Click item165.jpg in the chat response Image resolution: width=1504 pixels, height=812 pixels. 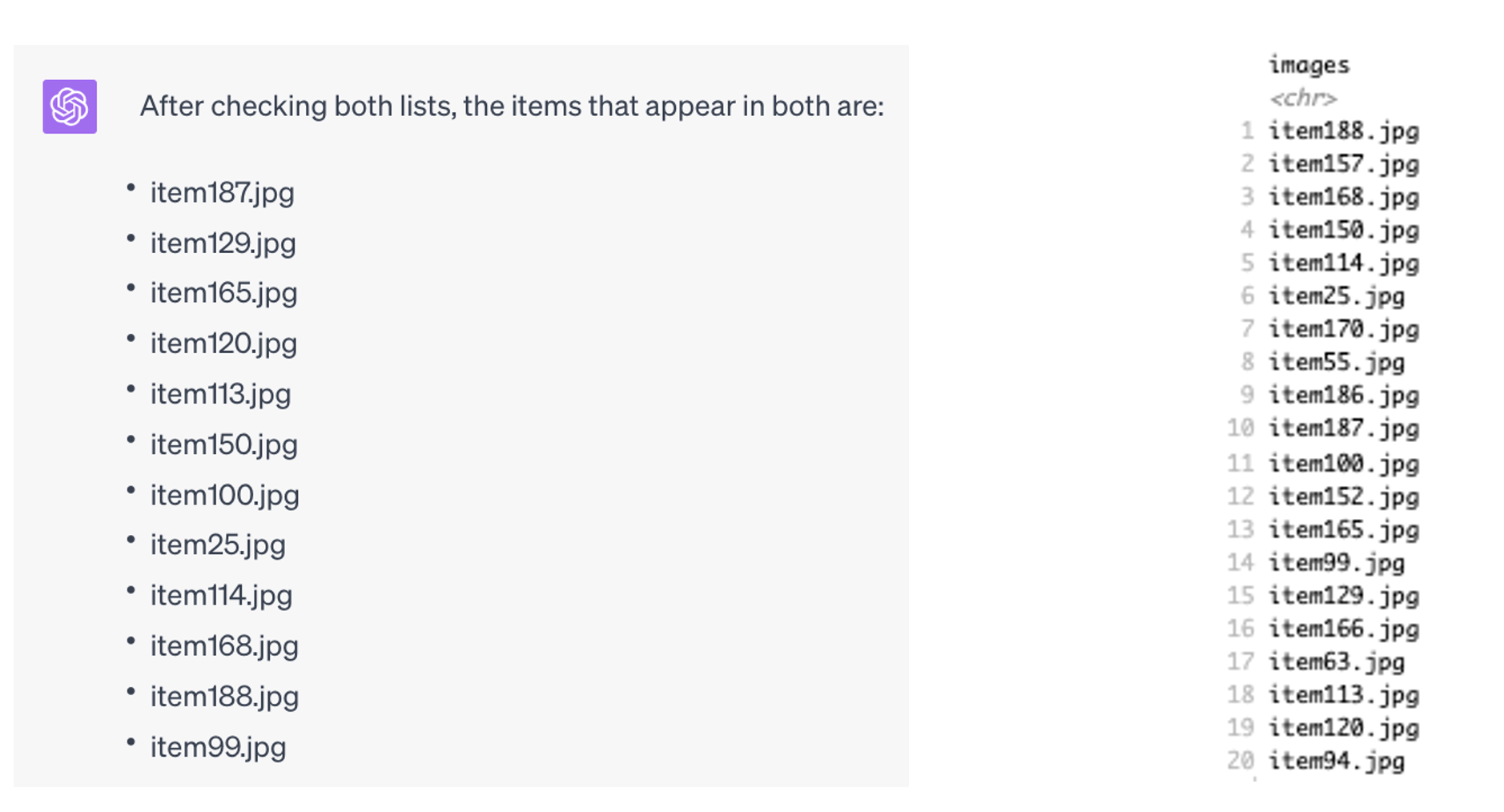[223, 293]
